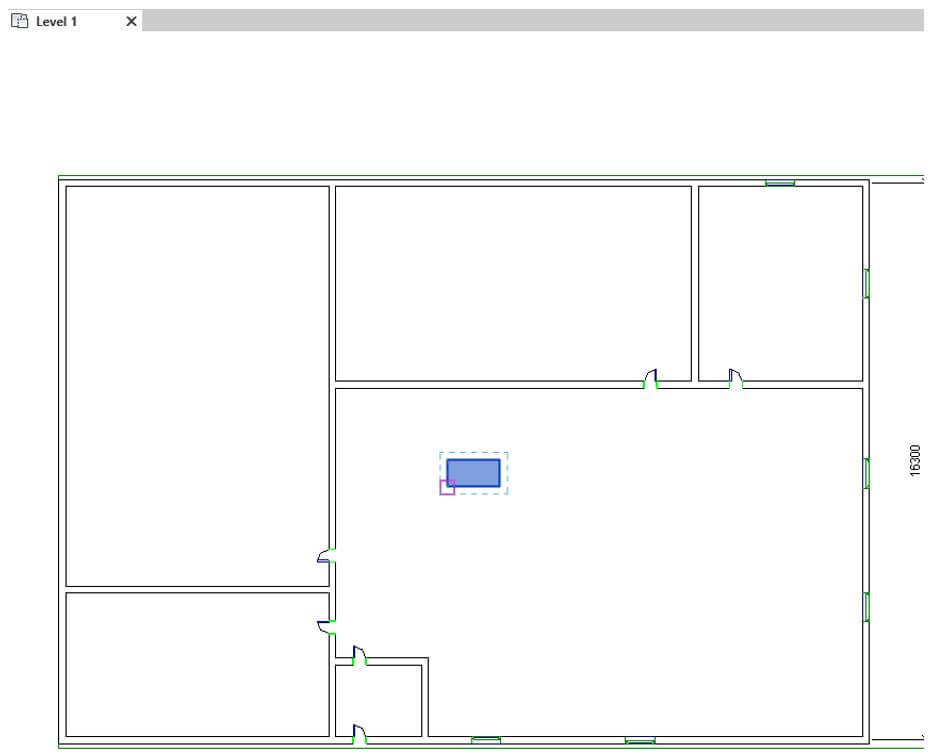
Task: Click the green window near the top-right corner
Action: (x=781, y=183)
